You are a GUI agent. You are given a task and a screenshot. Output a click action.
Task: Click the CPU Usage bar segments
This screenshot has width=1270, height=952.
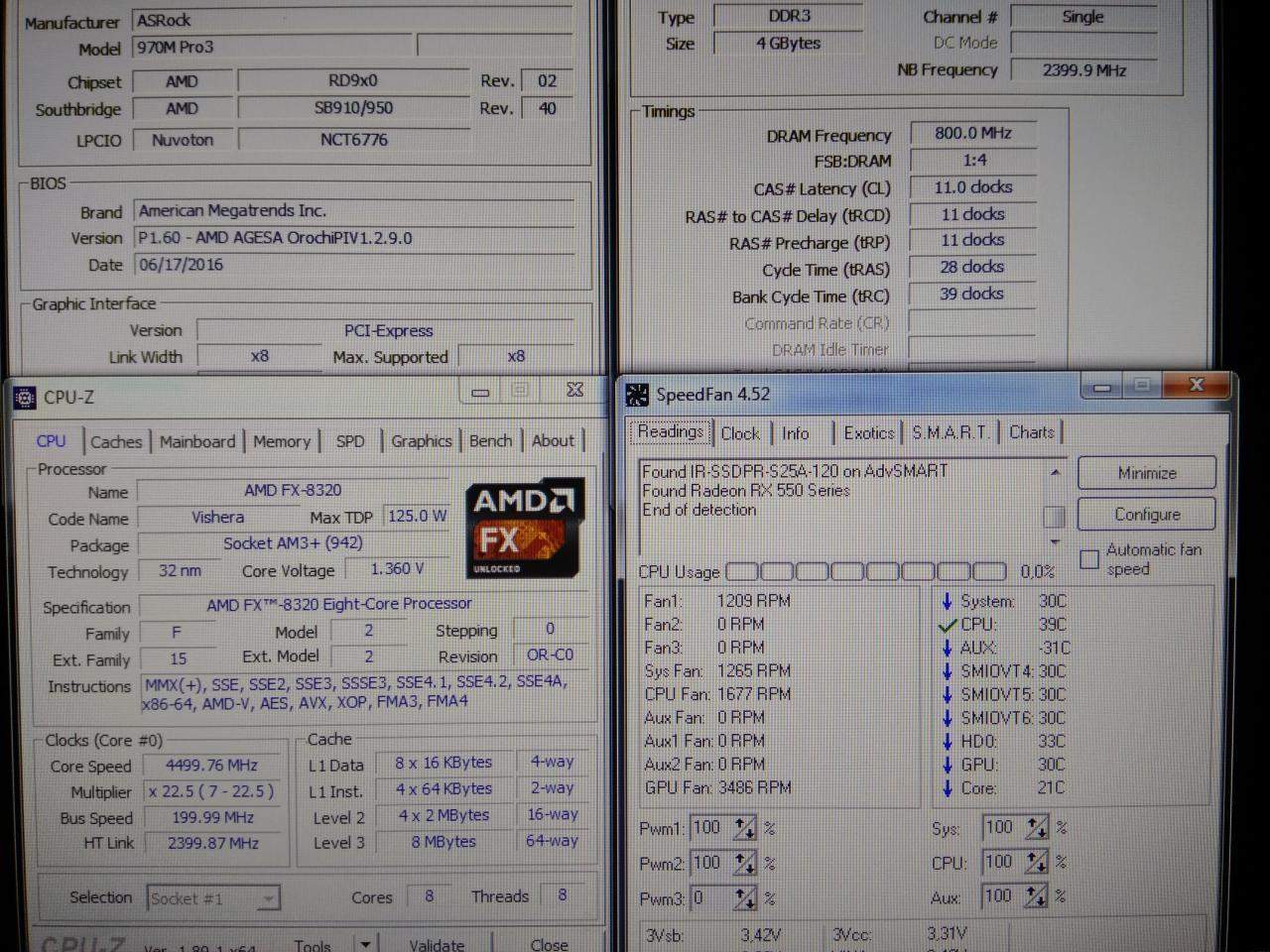(866, 572)
